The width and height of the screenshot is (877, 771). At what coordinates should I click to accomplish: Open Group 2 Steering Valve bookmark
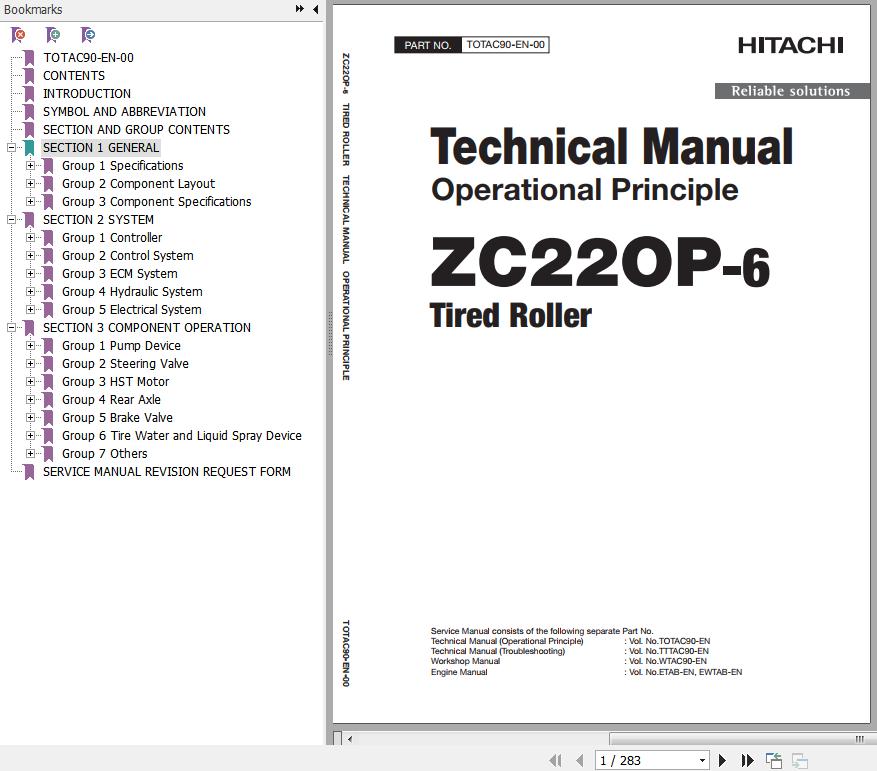tap(125, 364)
